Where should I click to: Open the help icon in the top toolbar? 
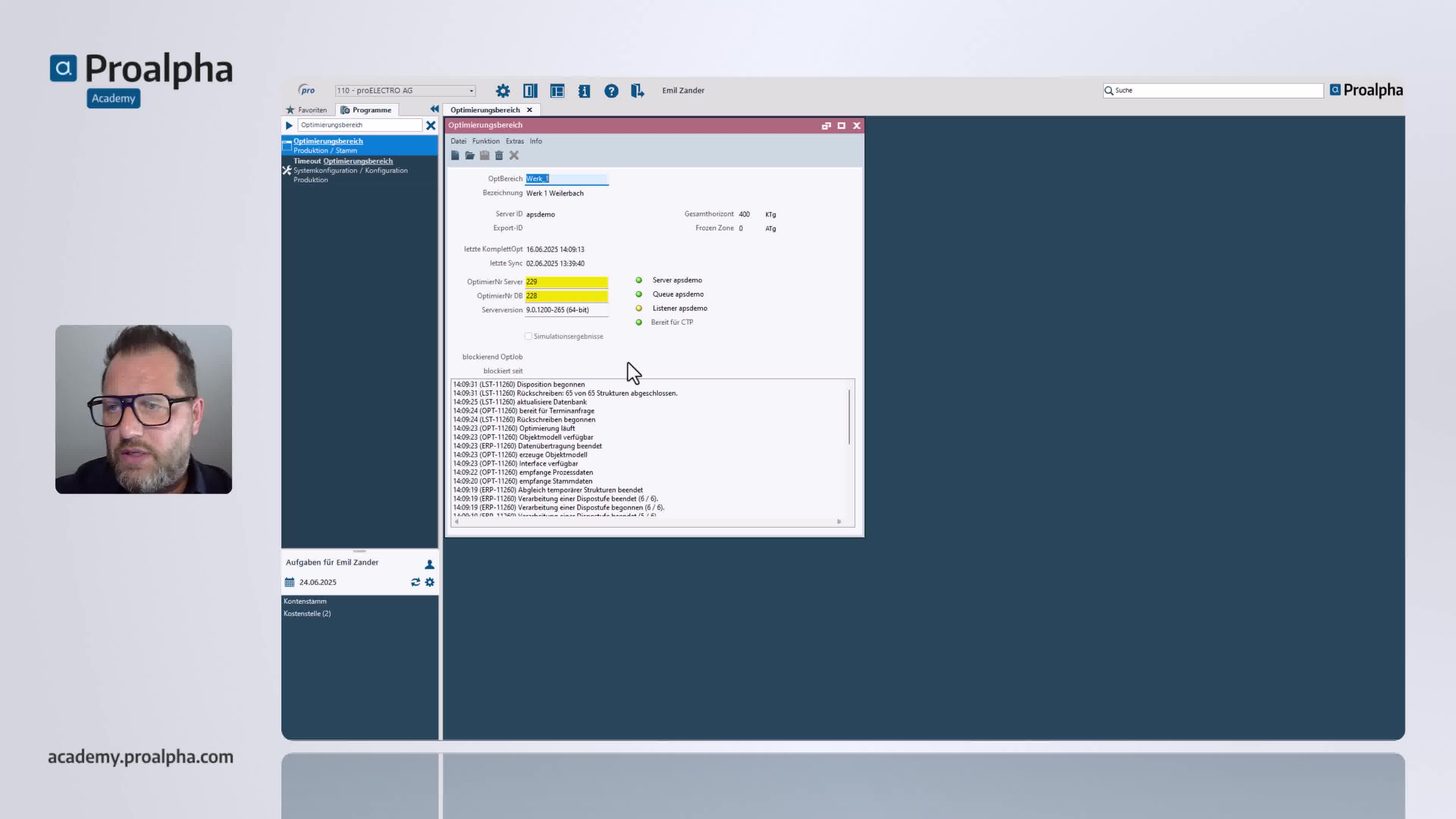[611, 91]
